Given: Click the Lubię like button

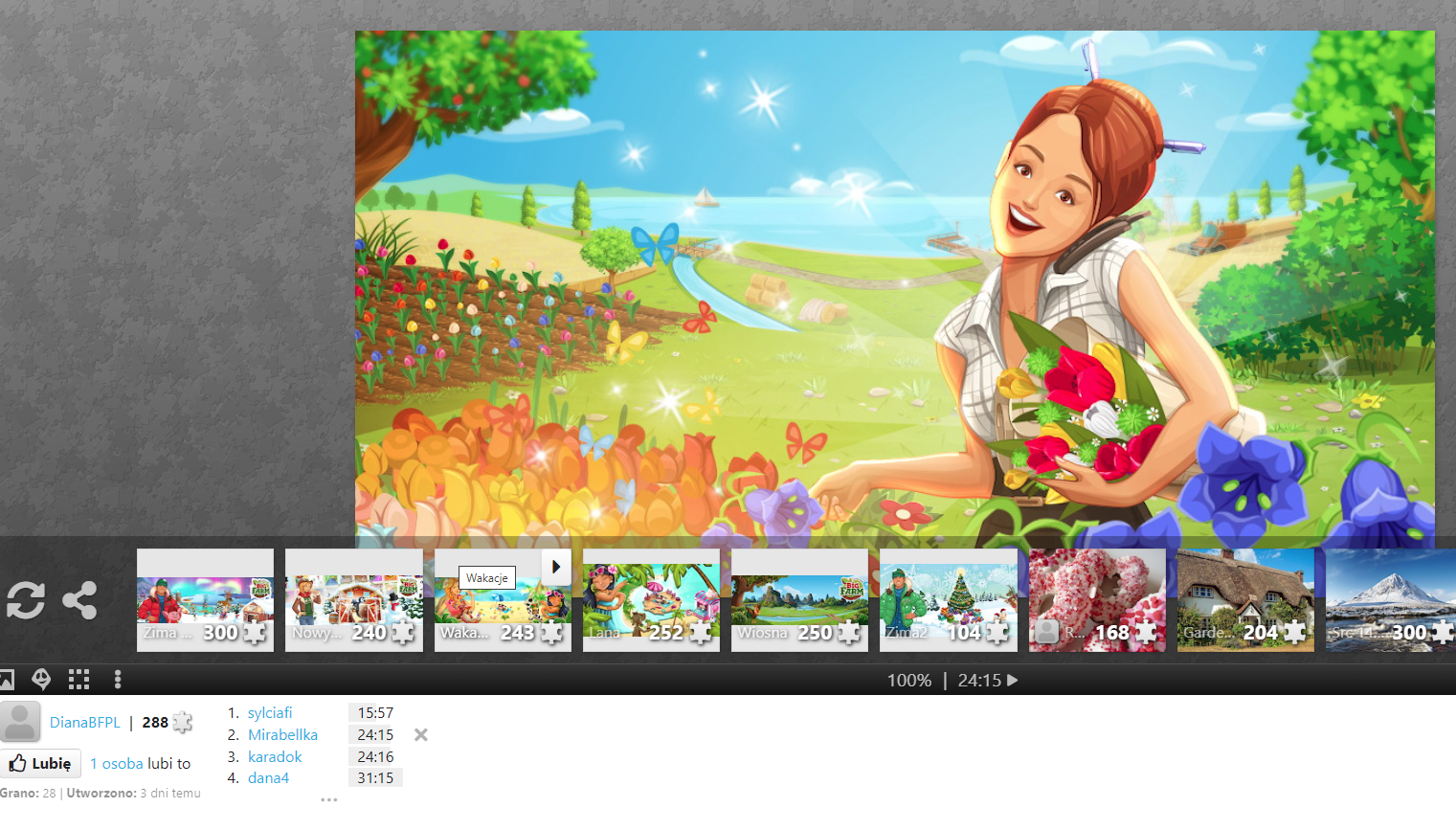Looking at the screenshot, I should (41, 763).
